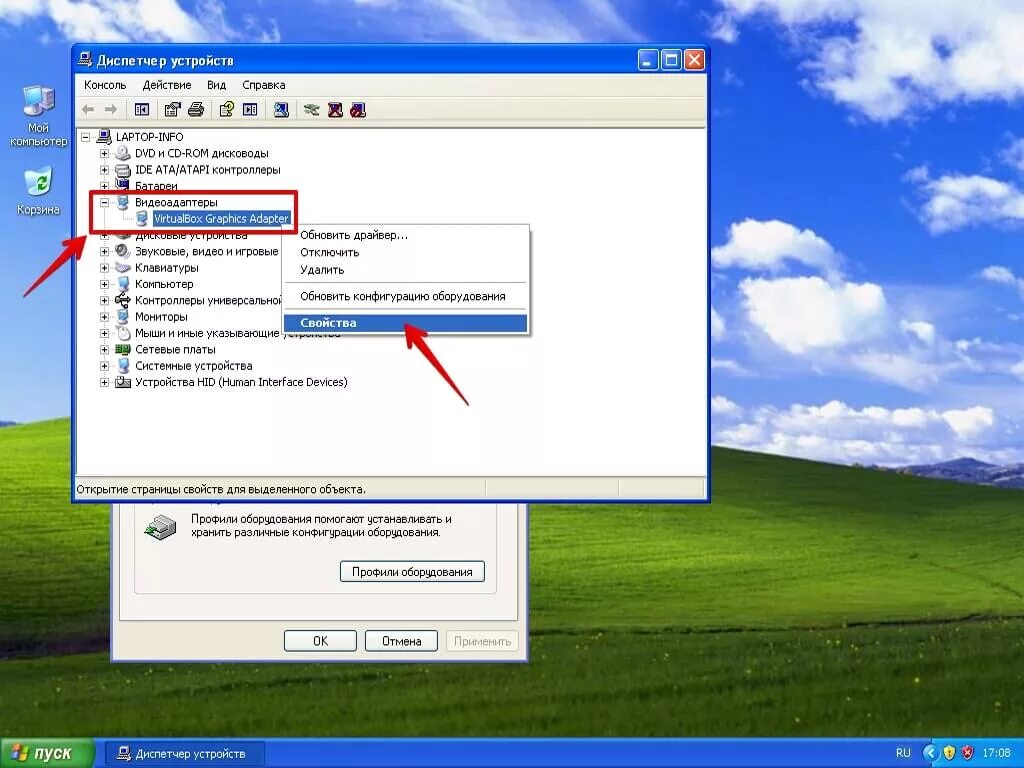Open the Консоль menu

104,85
